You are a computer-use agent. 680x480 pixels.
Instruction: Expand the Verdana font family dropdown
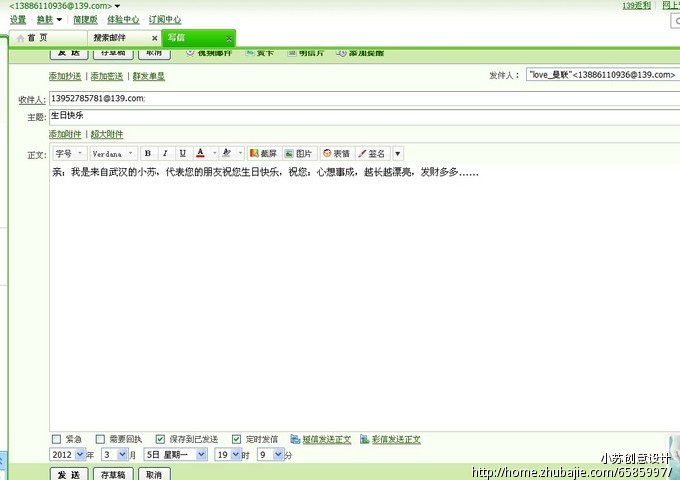(112, 154)
